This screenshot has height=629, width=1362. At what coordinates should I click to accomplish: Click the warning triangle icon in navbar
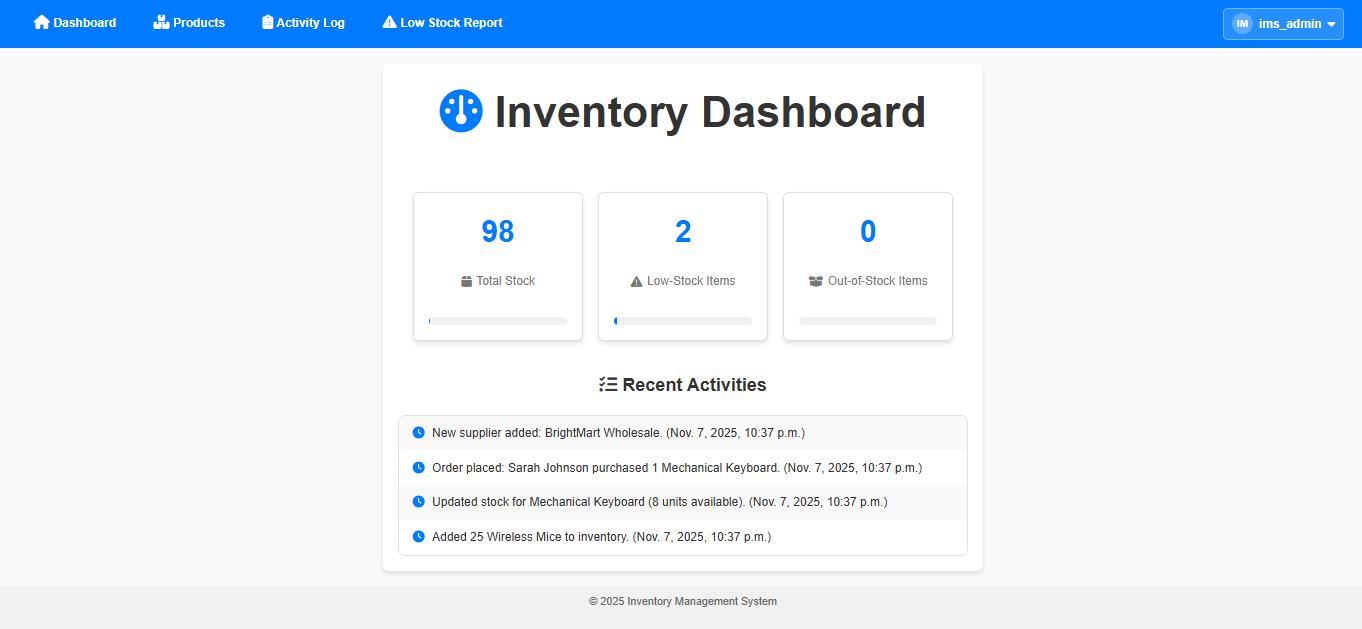pos(389,22)
